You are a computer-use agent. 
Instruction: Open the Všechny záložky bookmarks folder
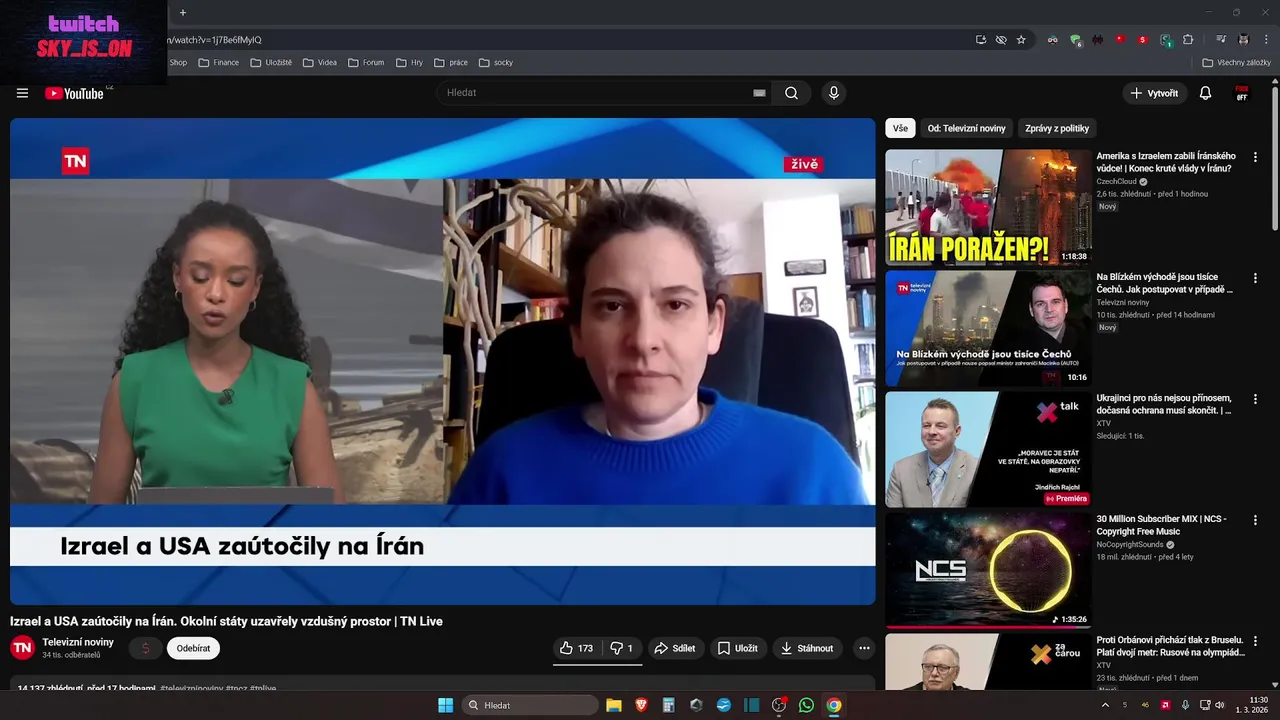coord(1236,62)
